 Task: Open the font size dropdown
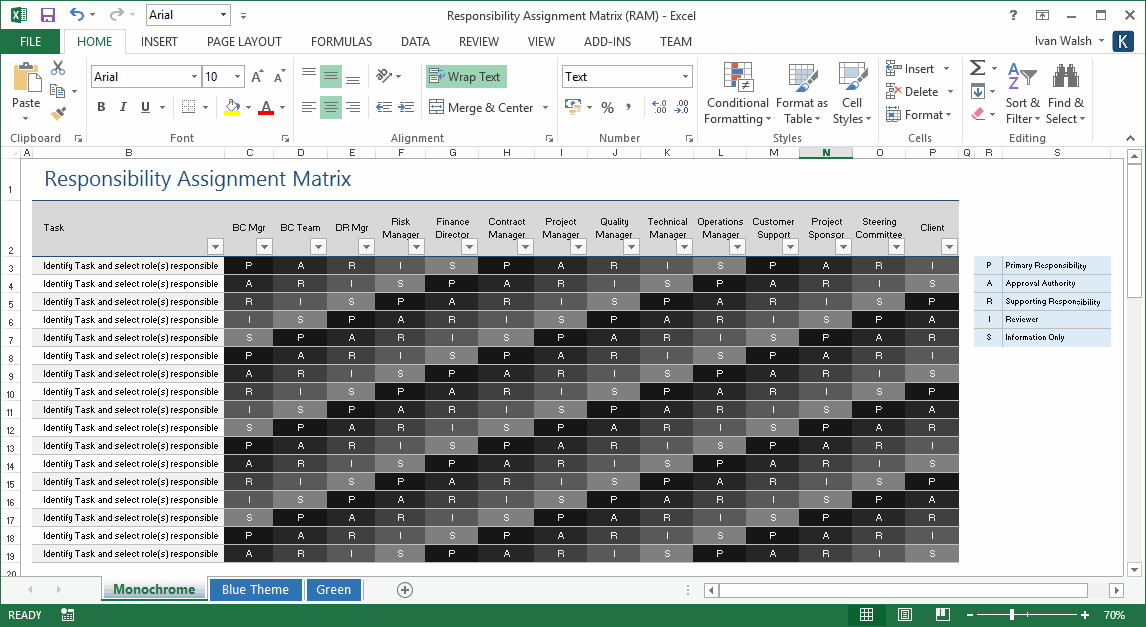(x=238, y=77)
